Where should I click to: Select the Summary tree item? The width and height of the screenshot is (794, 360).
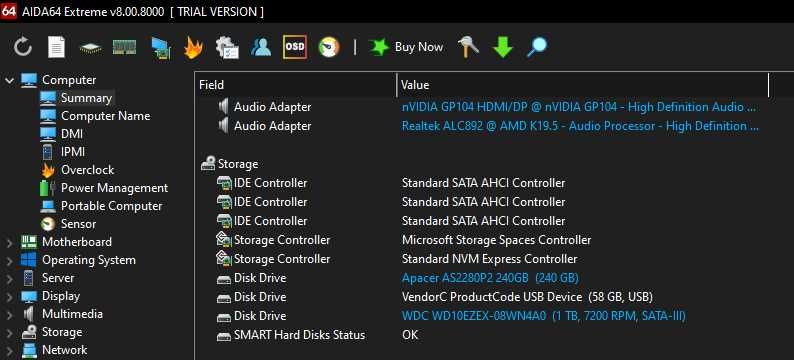[86, 98]
